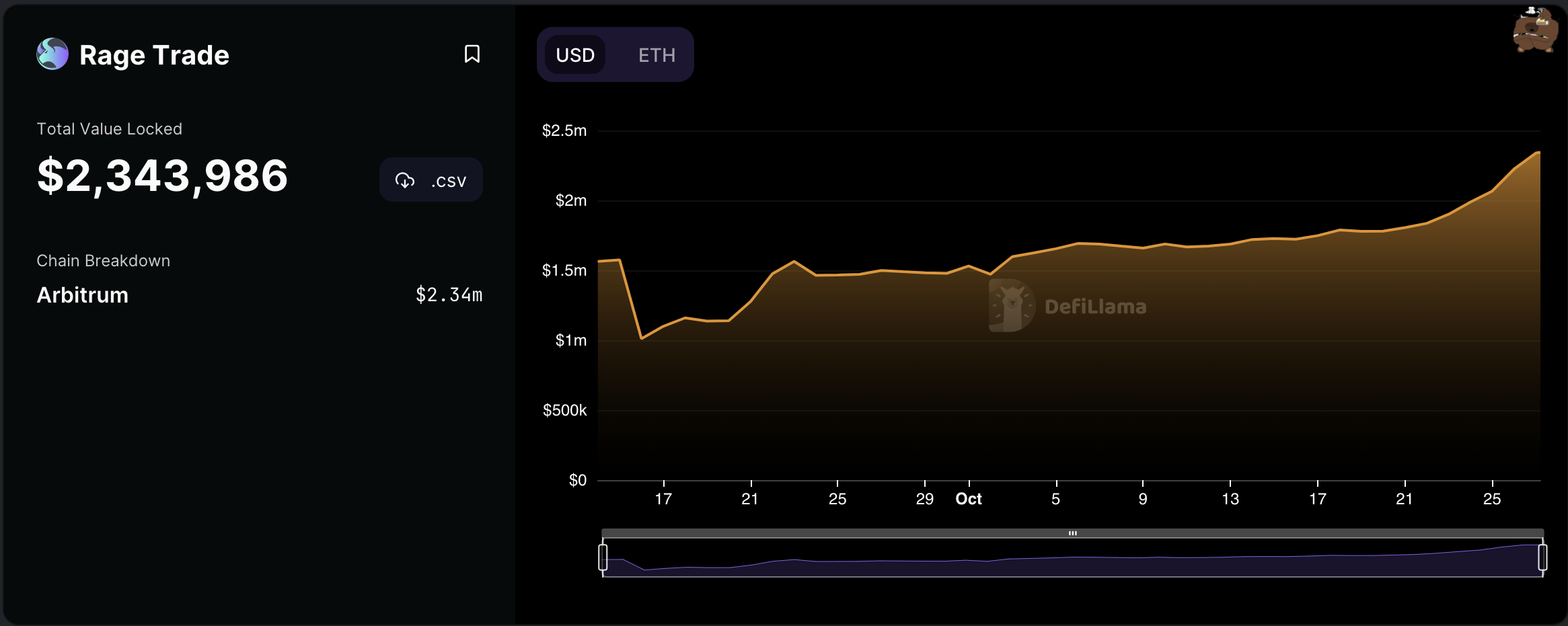Switch chart denomination to ETH

coord(657,54)
